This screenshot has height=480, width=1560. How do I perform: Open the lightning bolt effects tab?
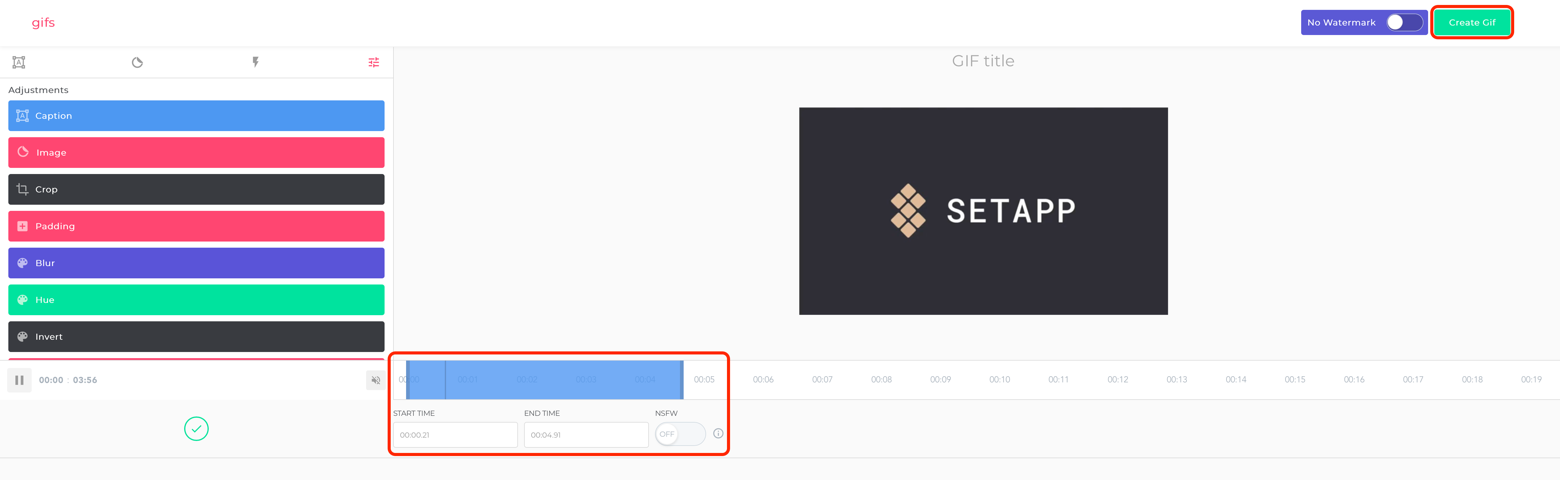pyautogui.click(x=255, y=62)
